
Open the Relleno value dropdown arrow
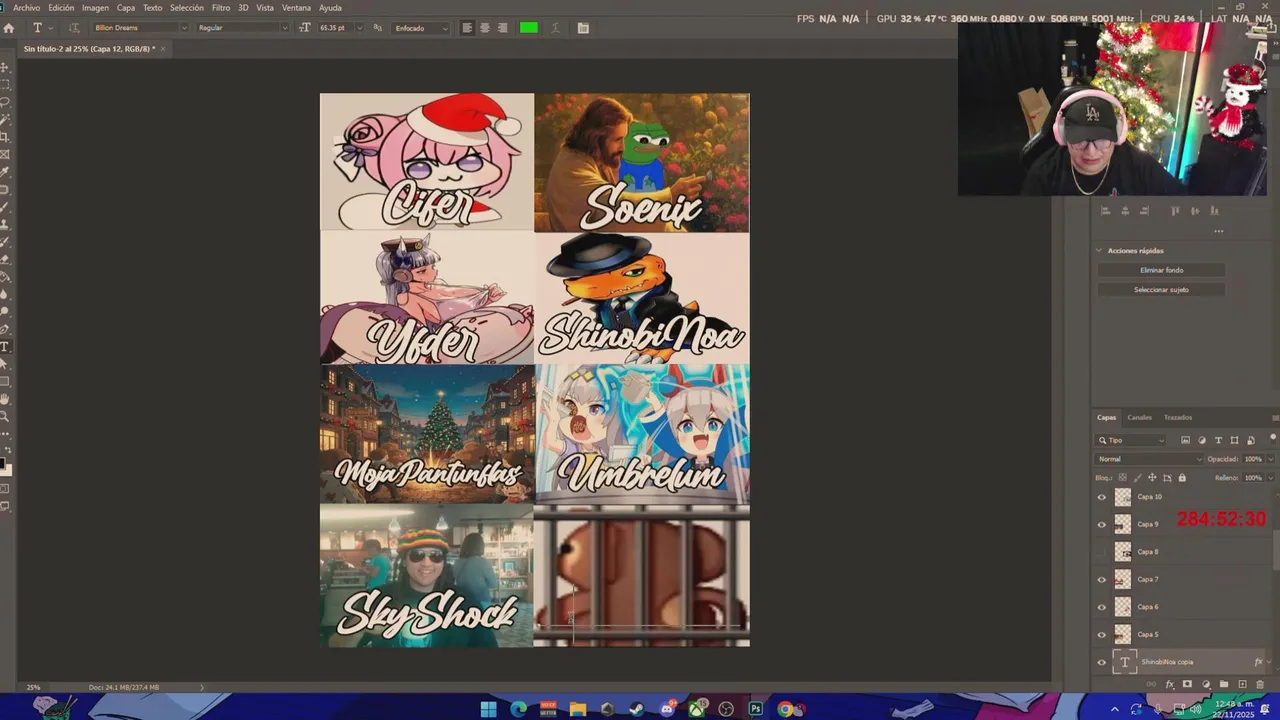point(1271,478)
